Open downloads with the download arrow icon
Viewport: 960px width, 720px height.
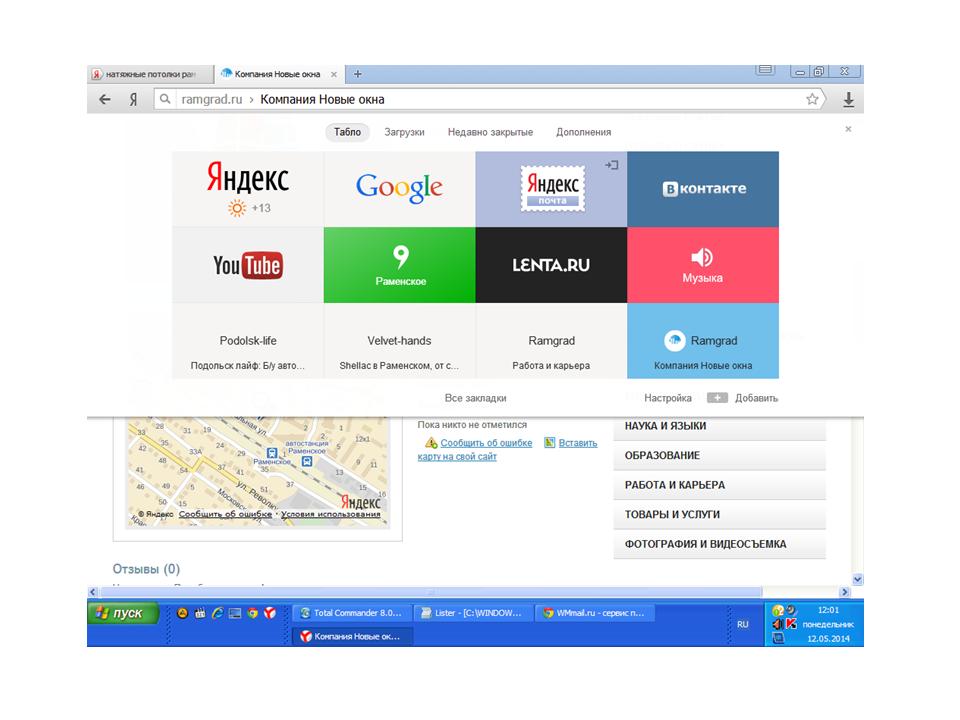tap(849, 99)
